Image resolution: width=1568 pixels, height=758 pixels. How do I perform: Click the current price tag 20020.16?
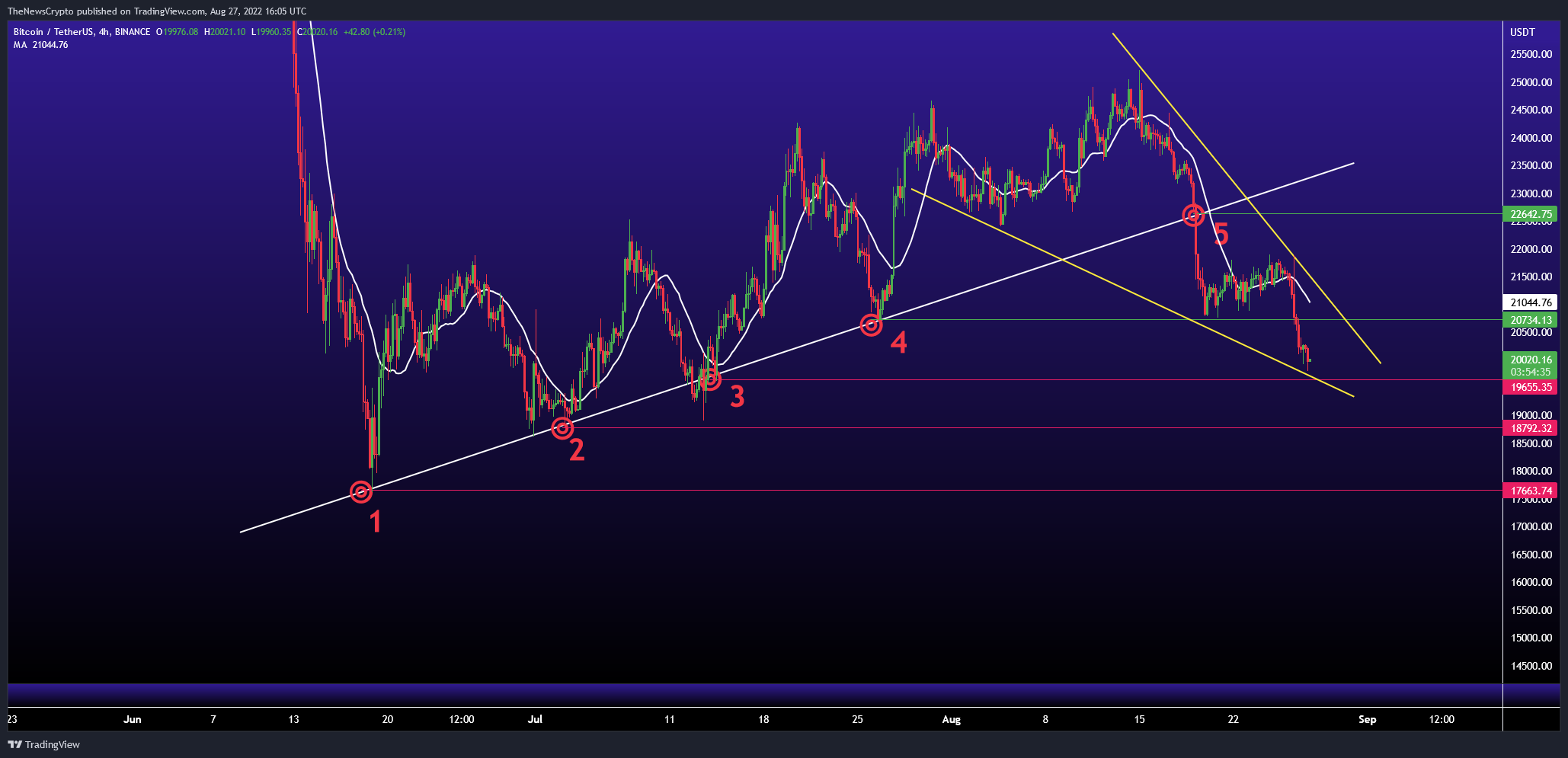click(1530, 360)
